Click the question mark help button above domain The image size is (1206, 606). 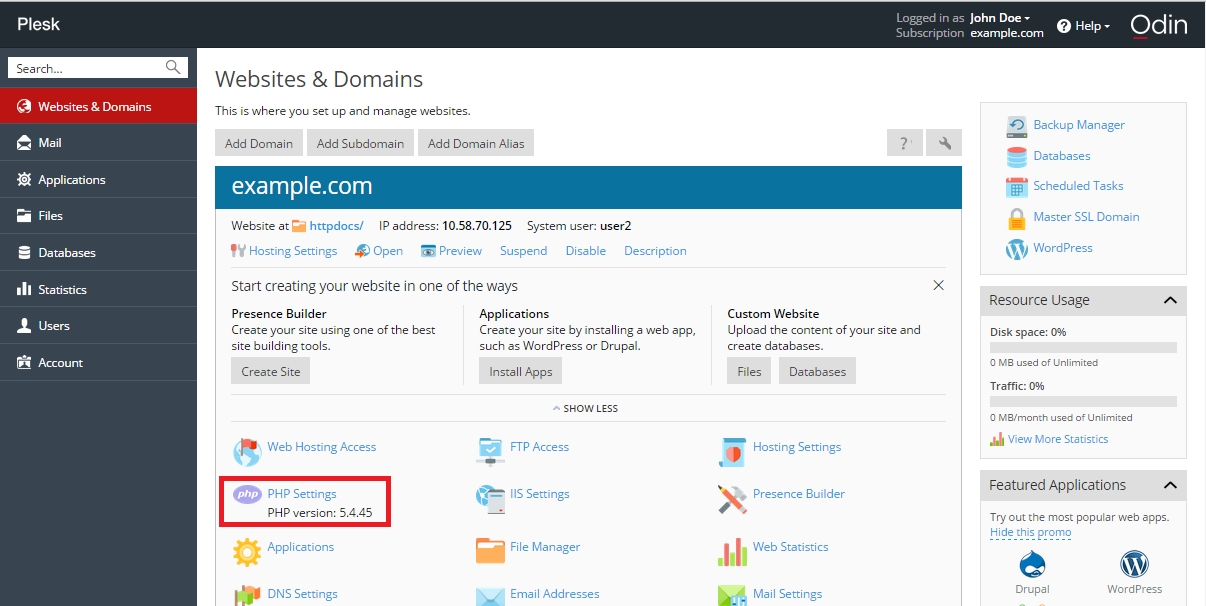point(905,143)
